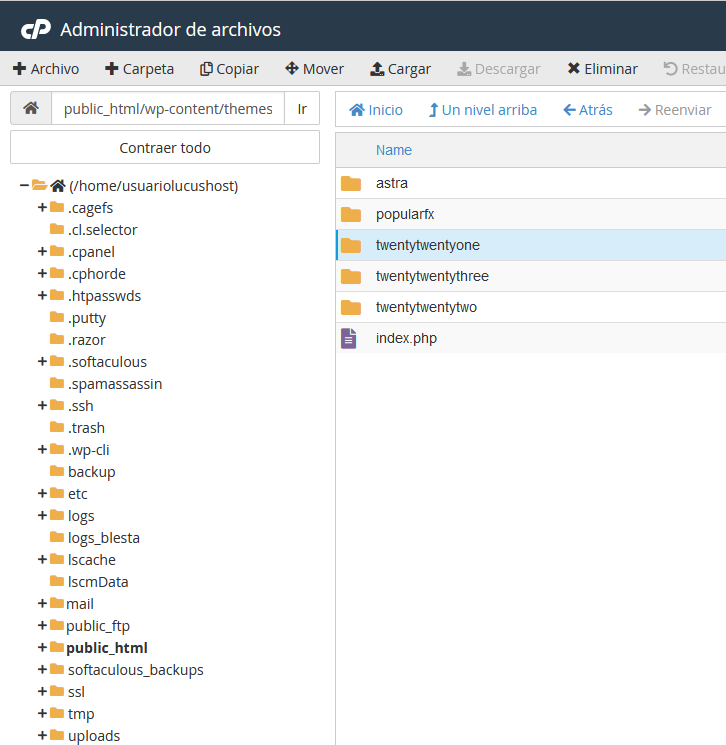Click the path input field

tap(168, 108)
